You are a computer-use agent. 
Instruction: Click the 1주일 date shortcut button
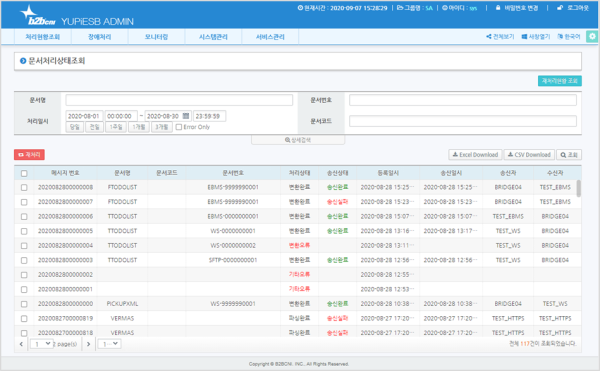coord(116,127)
